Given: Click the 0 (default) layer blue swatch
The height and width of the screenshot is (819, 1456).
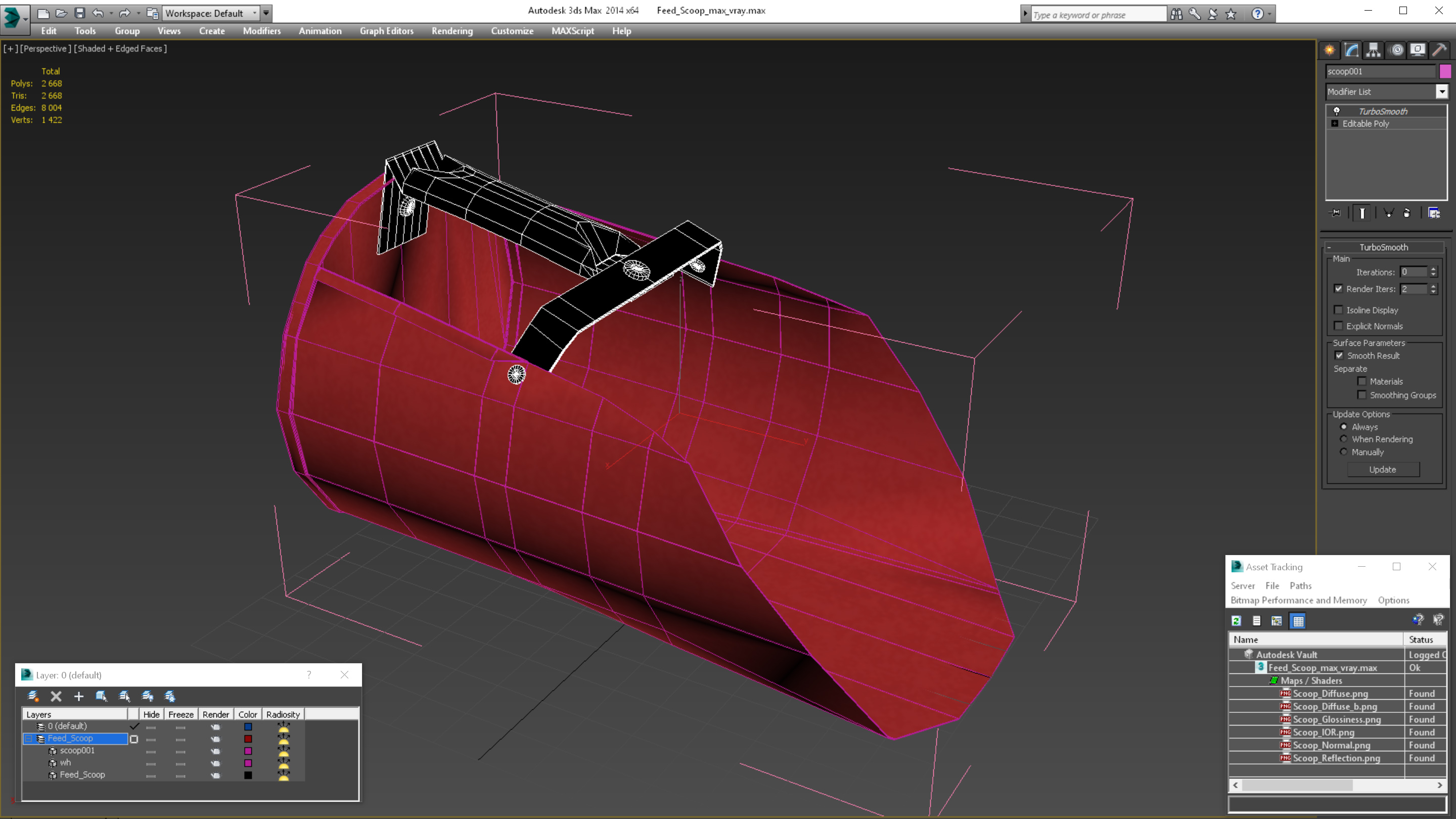Looking at the screenshot, I should point(248,727).
